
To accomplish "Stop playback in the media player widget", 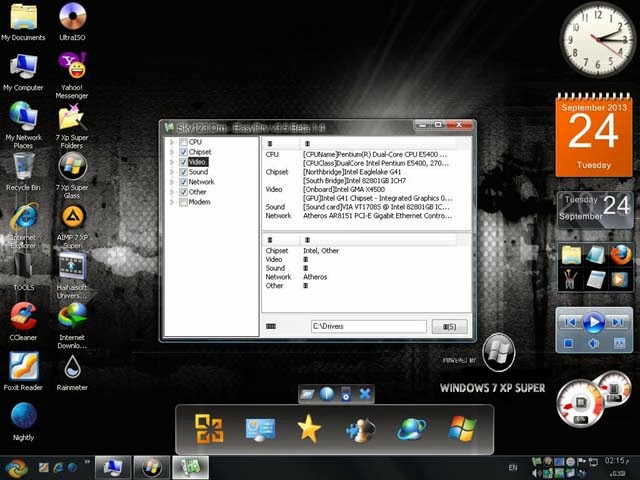I will 568,343.
